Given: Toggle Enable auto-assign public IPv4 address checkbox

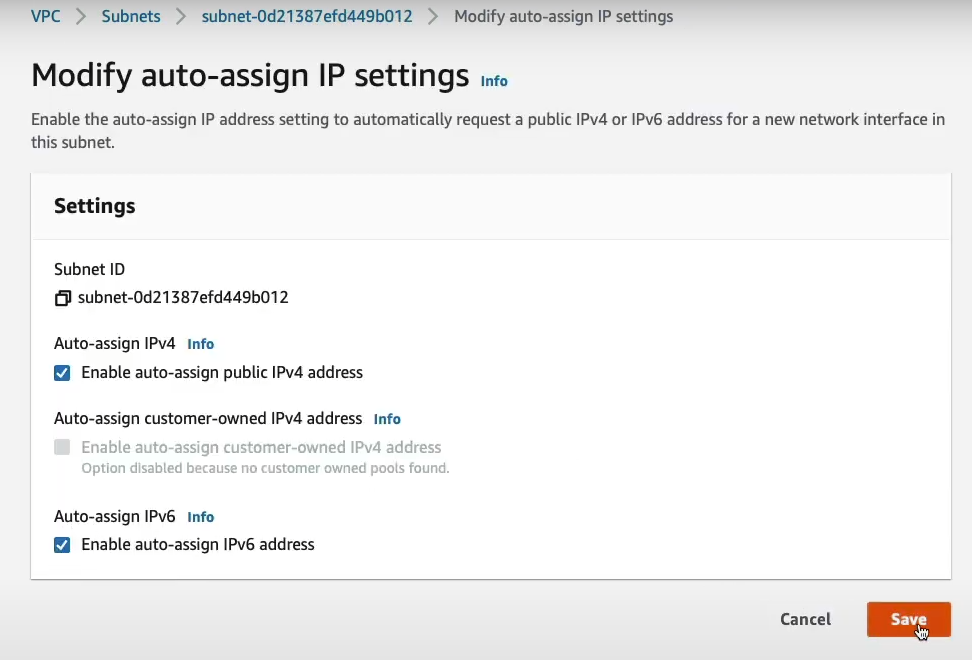Looking at the screenshot, I should [x=62, y=373].
